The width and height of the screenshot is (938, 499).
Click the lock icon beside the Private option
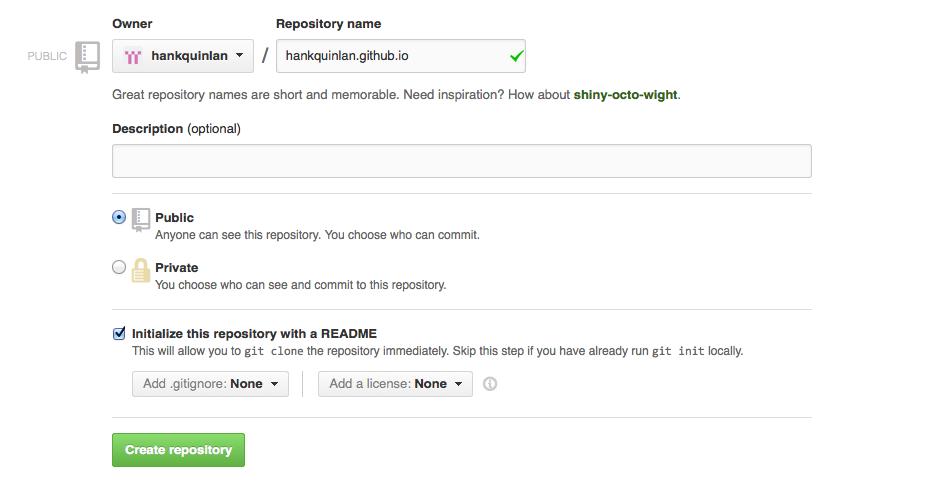[x=141, y=269]
